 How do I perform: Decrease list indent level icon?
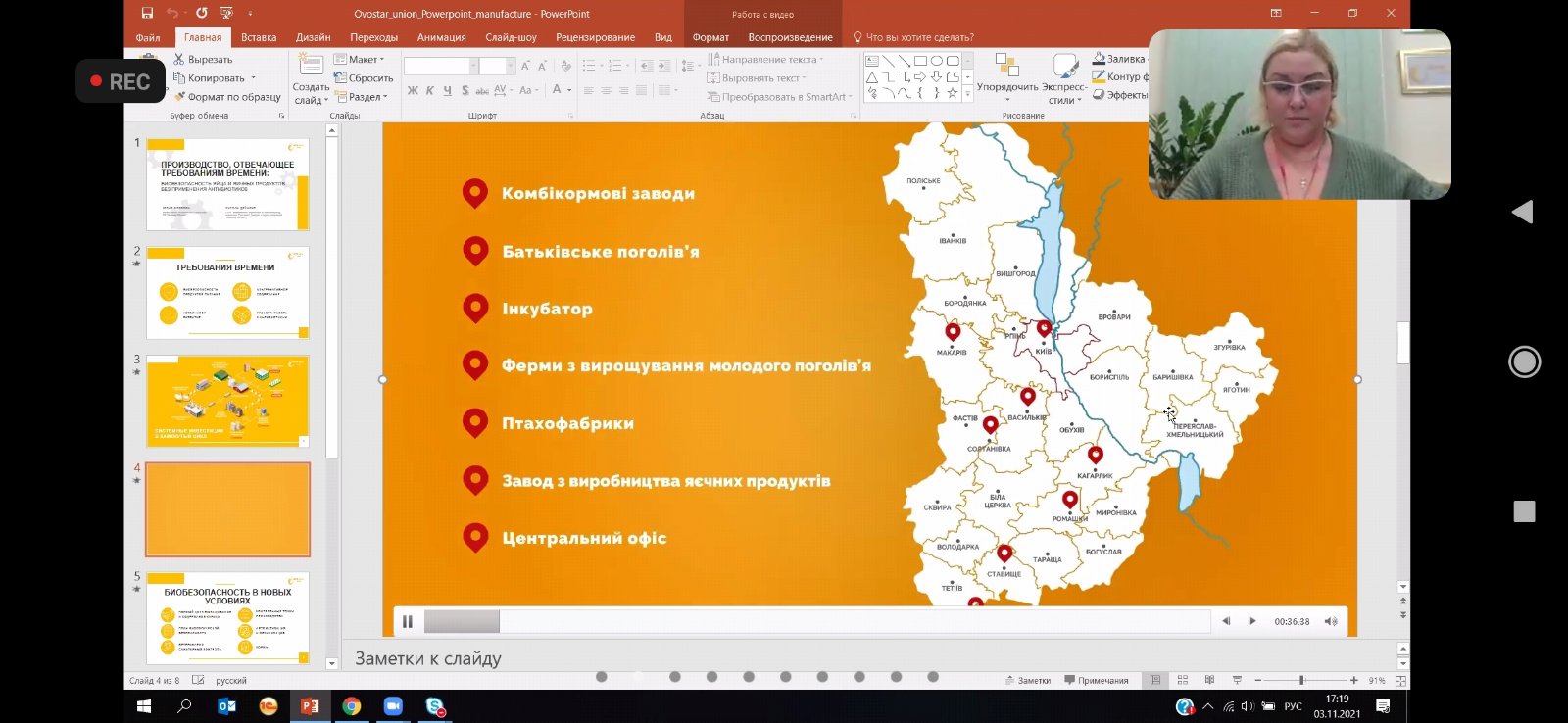(646, 66)
